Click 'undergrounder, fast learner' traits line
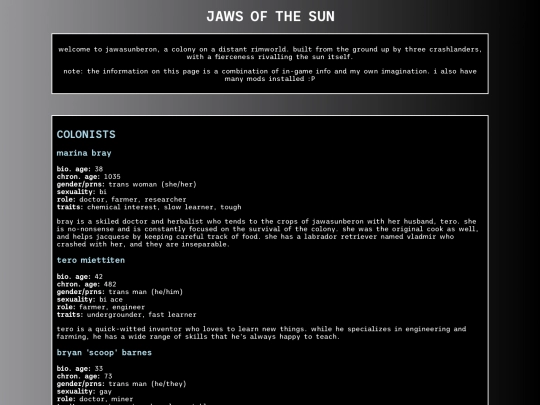The height and width of the screenshot is (405, 540). [127, 314]
